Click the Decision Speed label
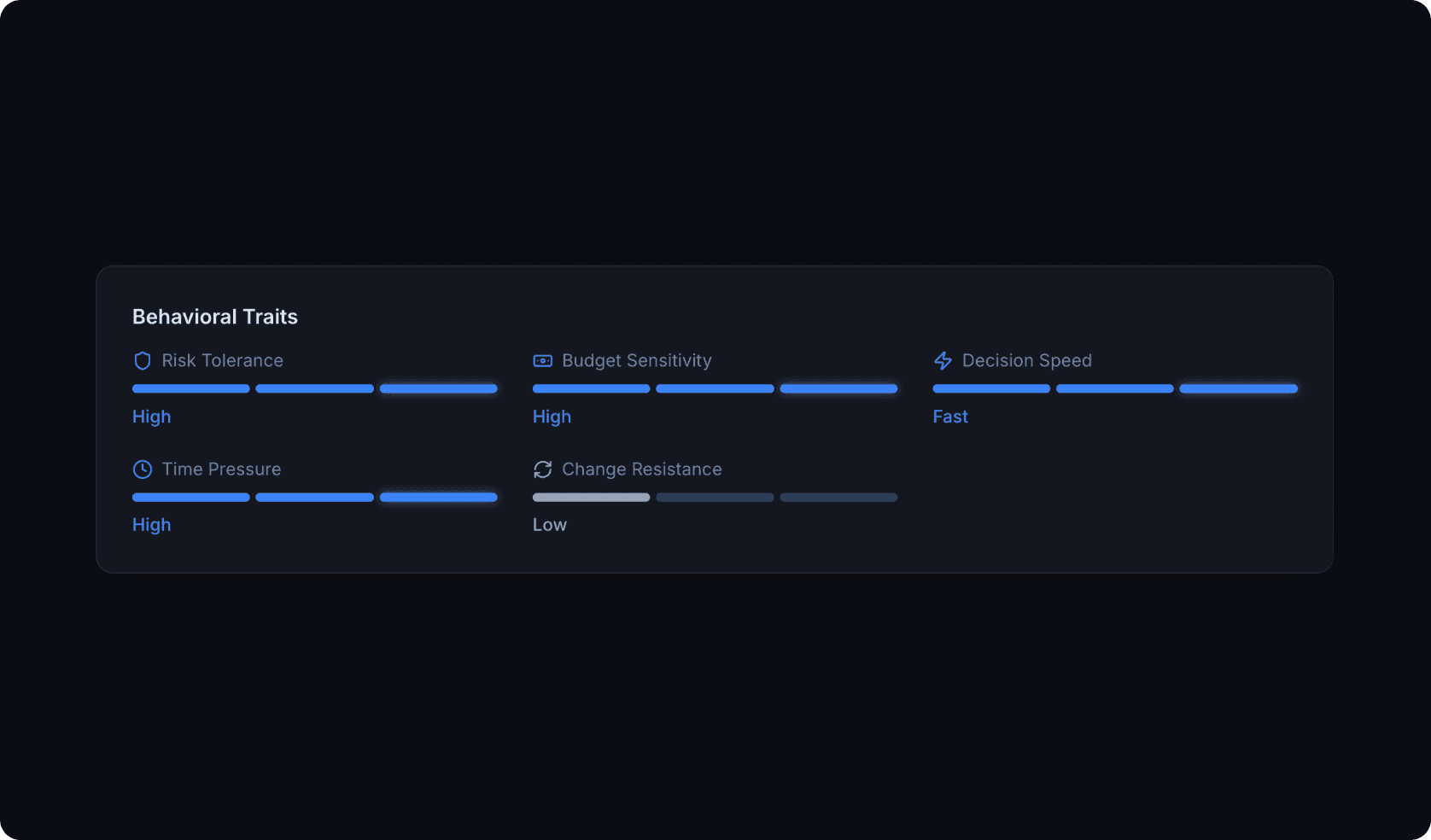Image resolution: width=1431 pixels, height=840 pixels. [x=1027, y=361]
